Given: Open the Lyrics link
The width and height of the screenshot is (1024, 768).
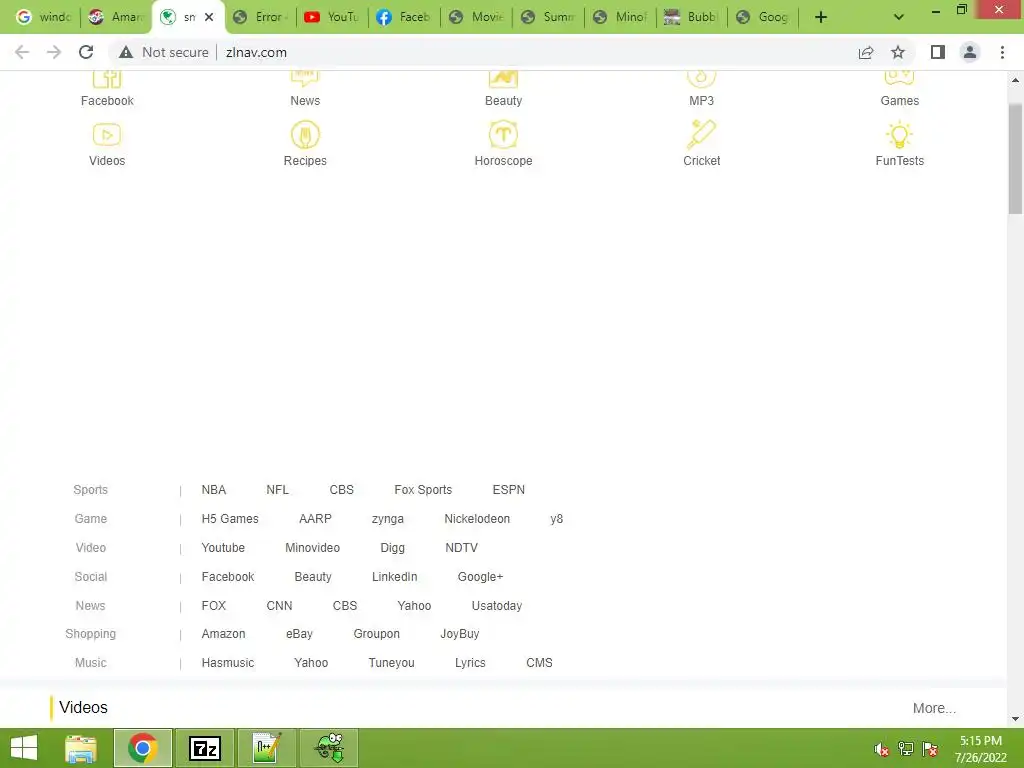Looking at the screenshot, I should 470,663.
